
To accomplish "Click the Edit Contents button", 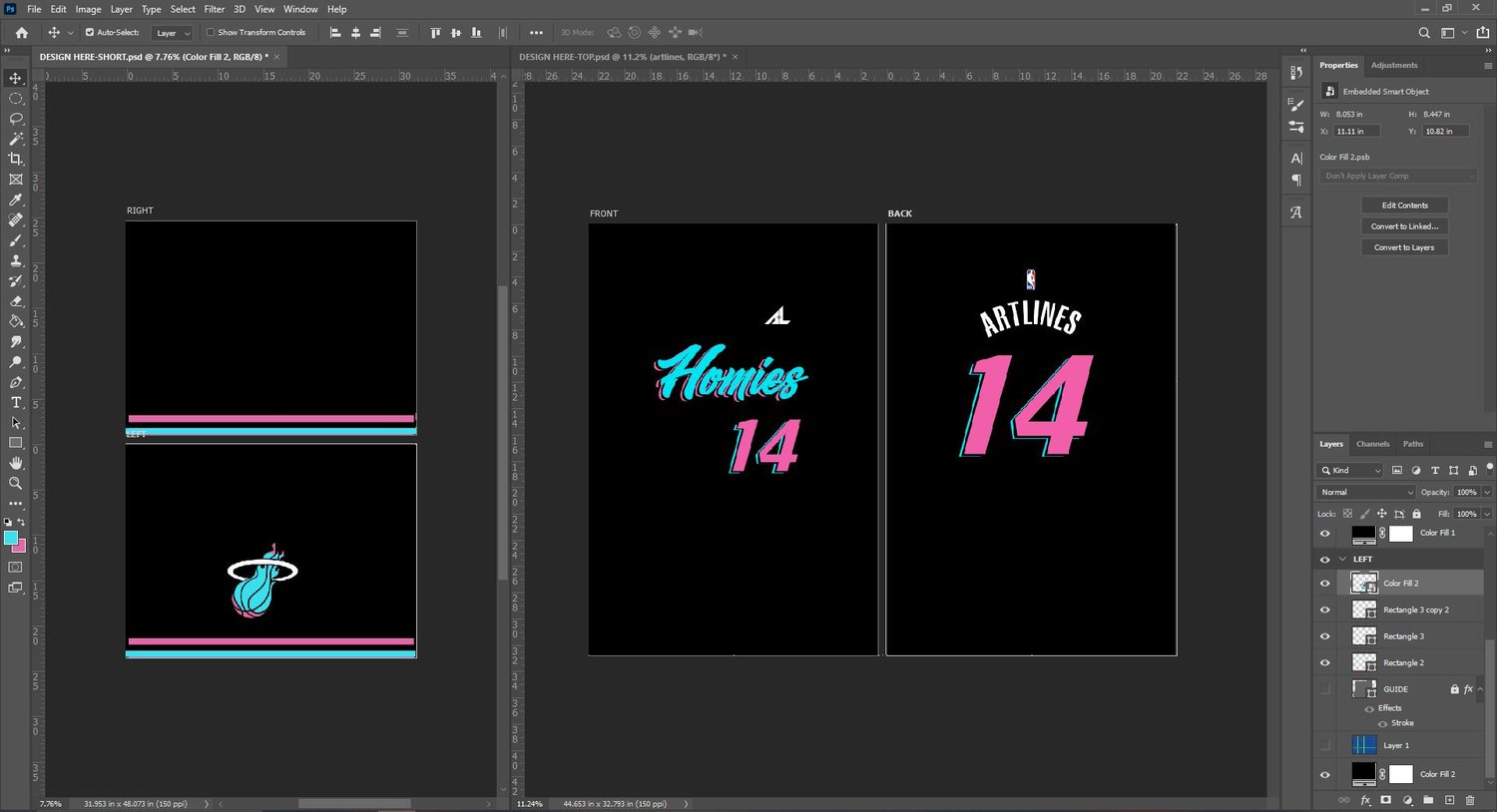I will click(x=1404, y=205).
